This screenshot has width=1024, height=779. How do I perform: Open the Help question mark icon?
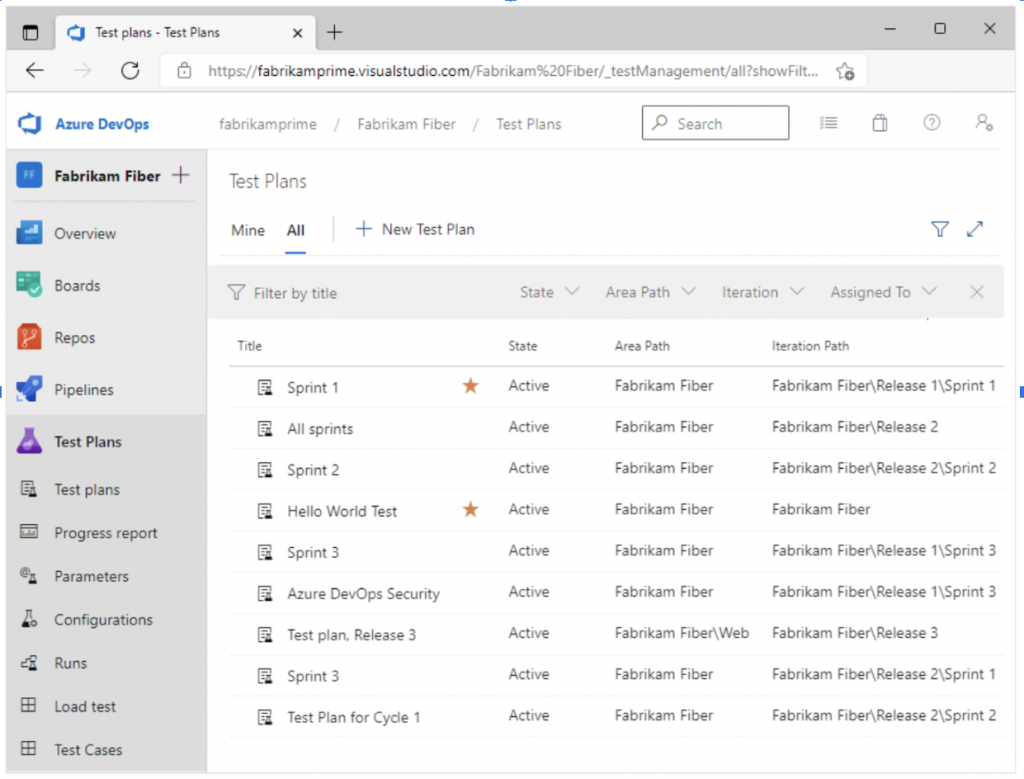coord(932,122)
